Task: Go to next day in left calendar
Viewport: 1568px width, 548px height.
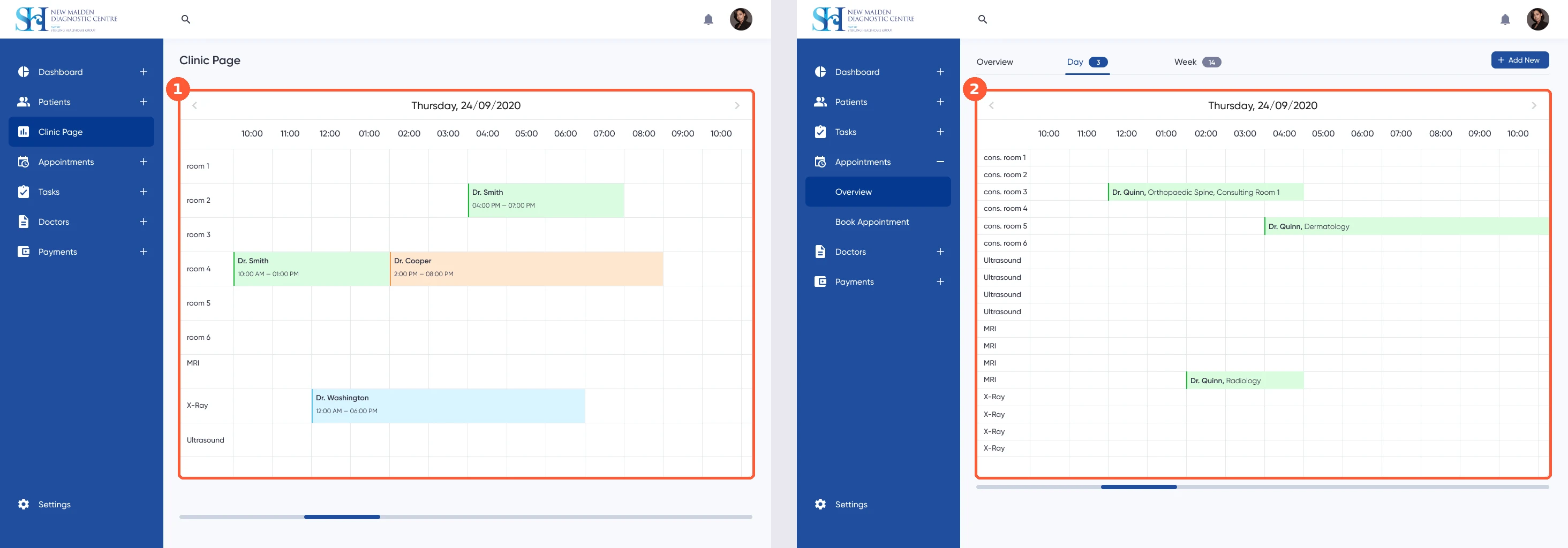Action: tap(737, 106)
